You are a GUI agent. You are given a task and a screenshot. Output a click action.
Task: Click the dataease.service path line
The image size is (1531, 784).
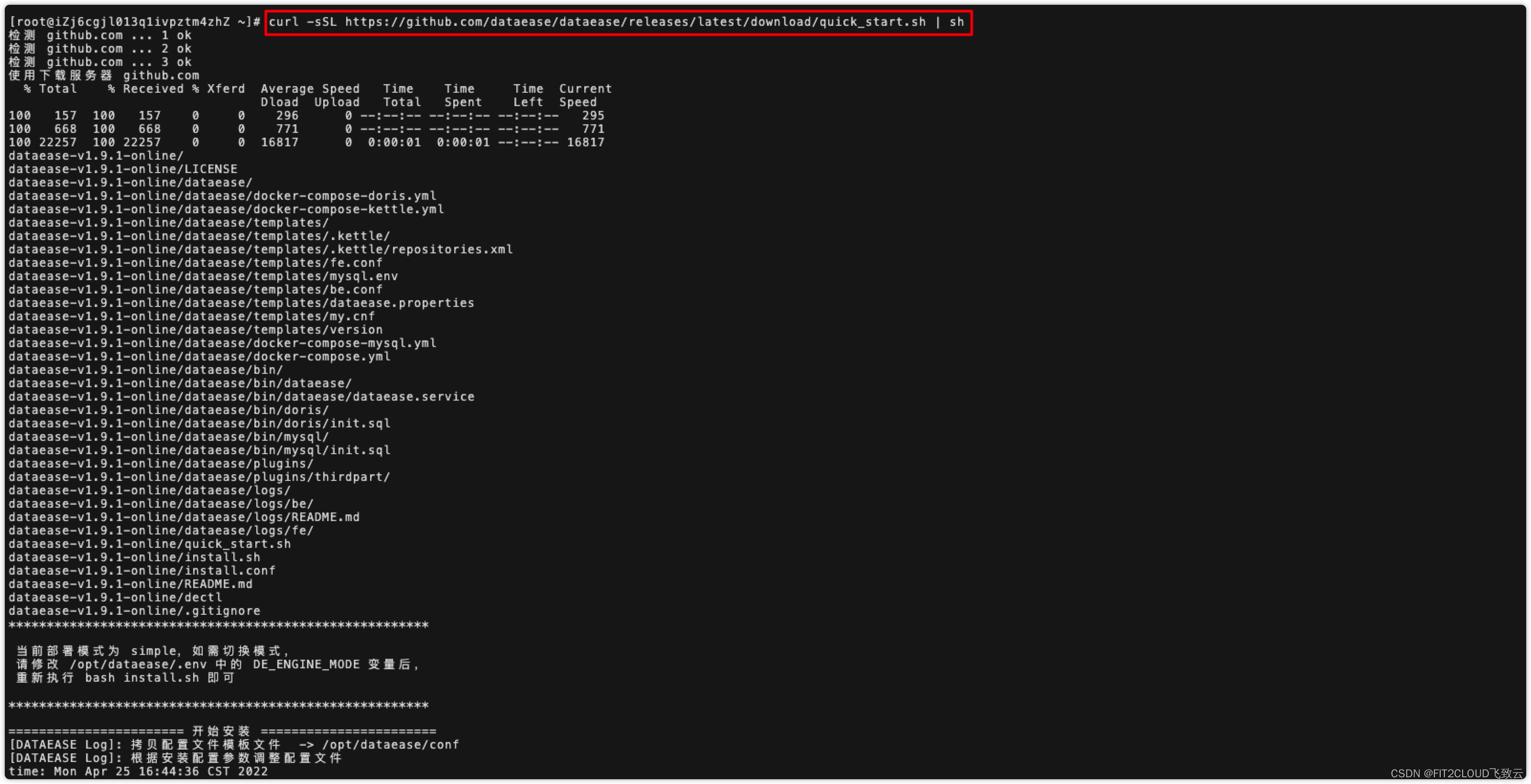[x=241, y=396]
